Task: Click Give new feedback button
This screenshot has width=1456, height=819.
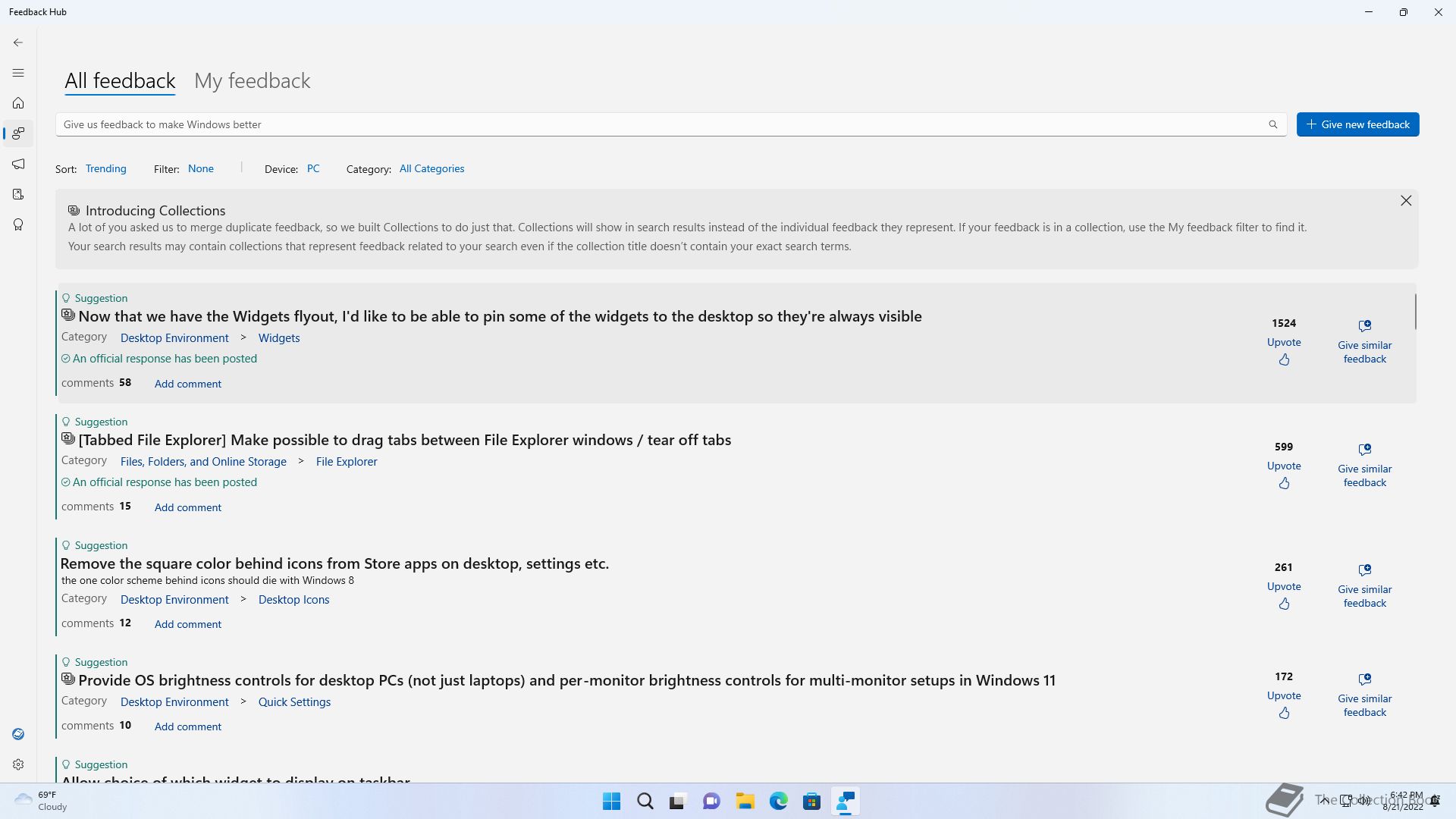Action: pyautogui.click(x=1357, y=124)
